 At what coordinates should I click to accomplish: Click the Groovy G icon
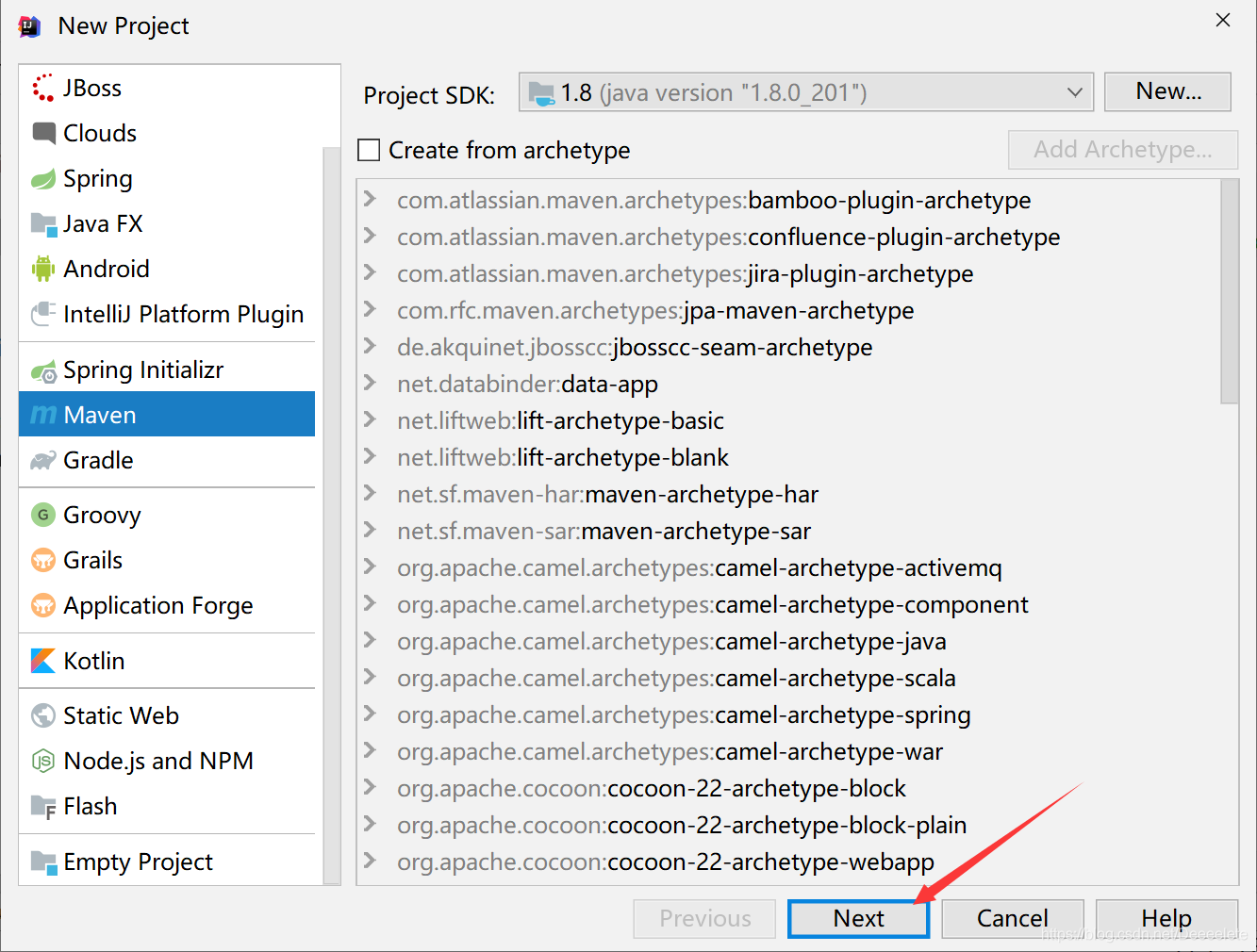pyautogui.click(x=43, y=515)
